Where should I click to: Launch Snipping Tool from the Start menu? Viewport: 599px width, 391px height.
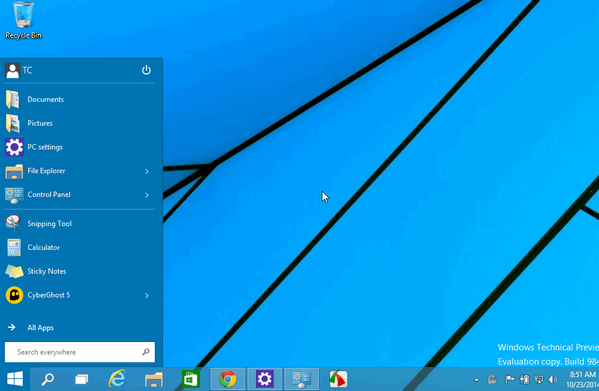[79, 223]
